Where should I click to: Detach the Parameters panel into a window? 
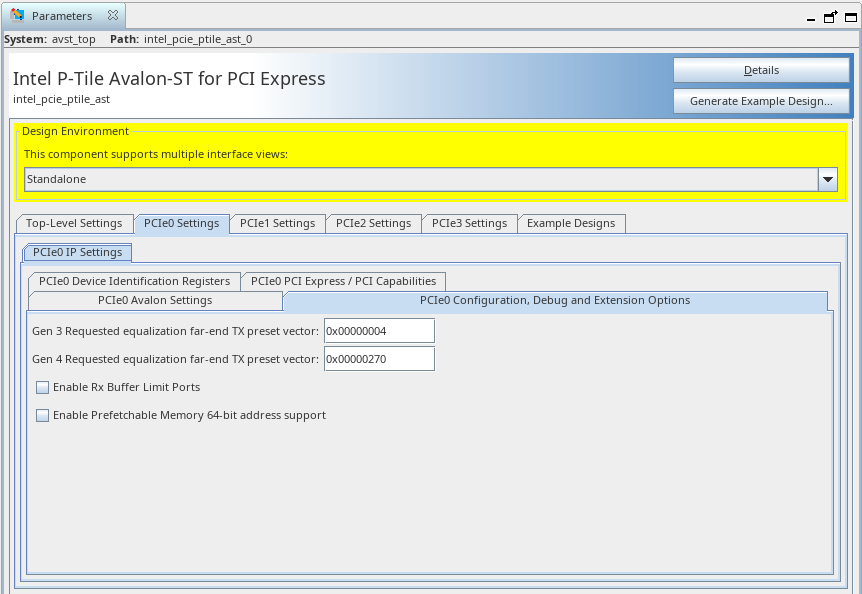830,17
